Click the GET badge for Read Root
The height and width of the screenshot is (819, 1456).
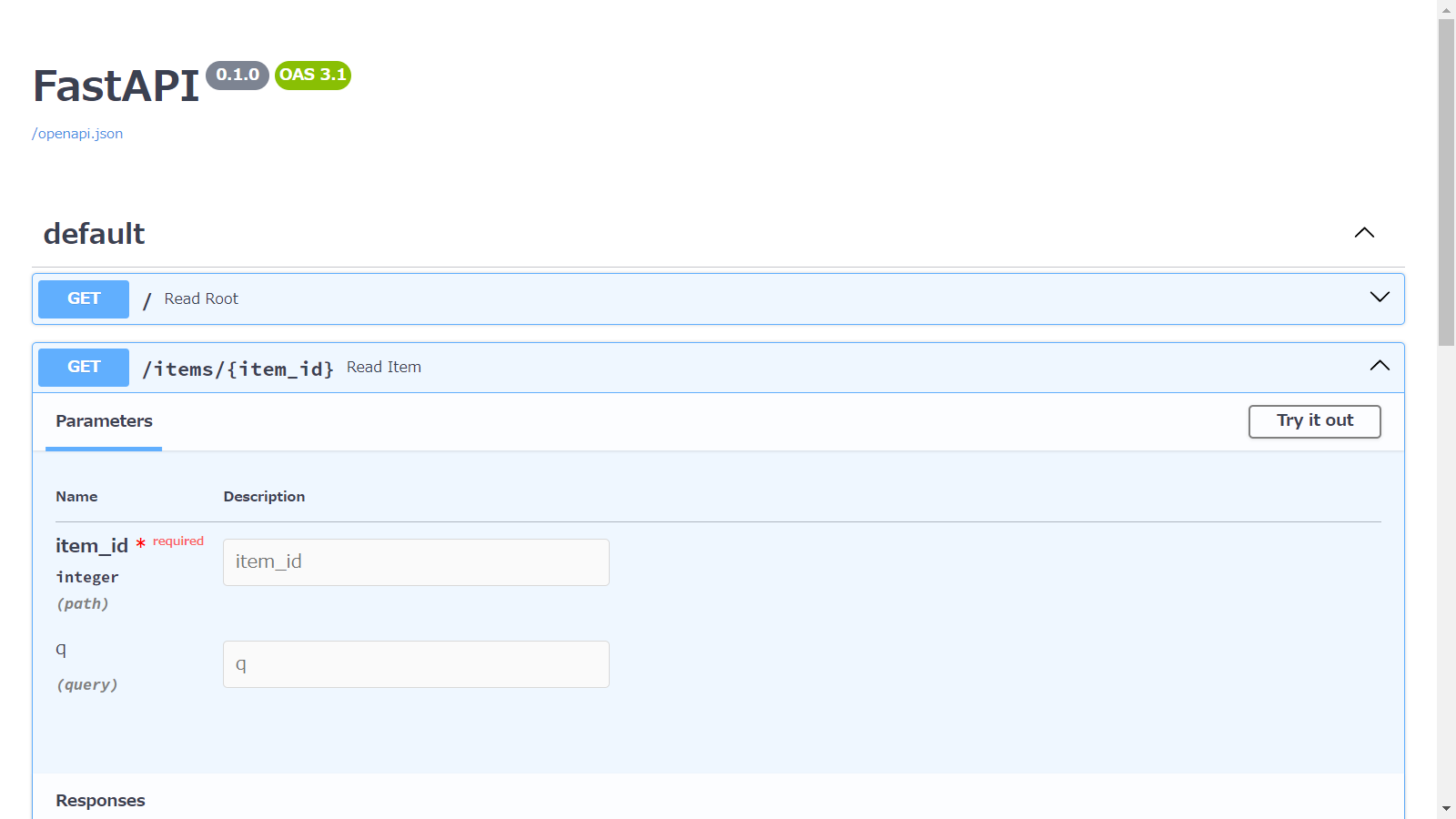click(x=84, y=298)
